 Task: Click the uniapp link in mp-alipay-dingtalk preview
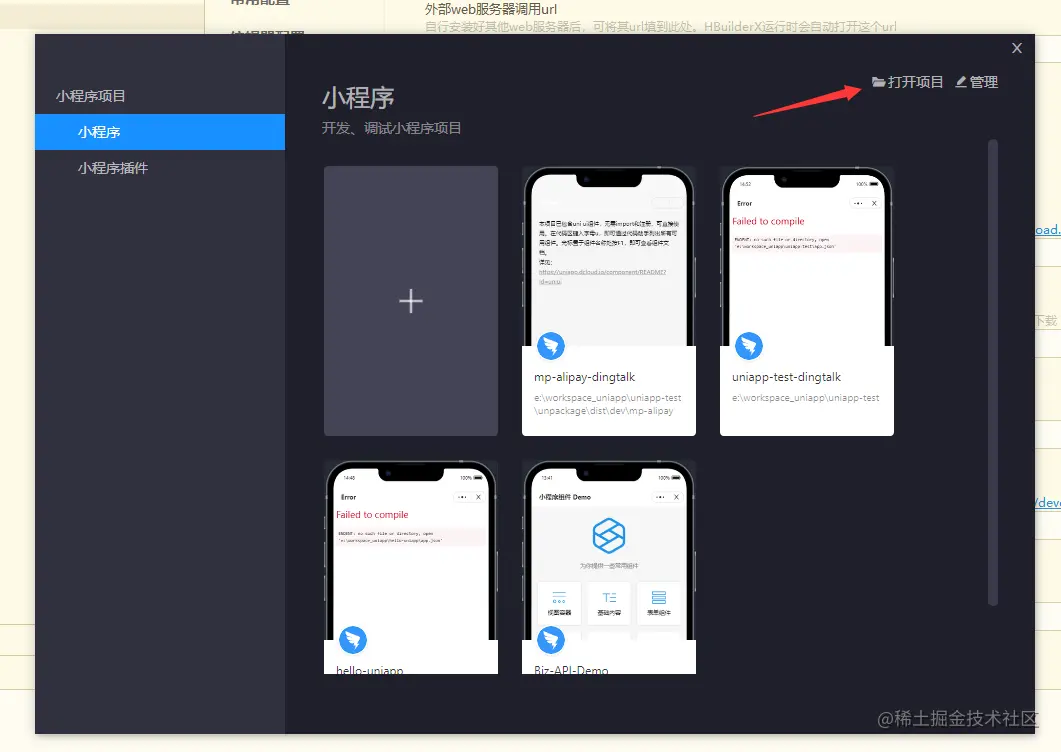pos(602,276)
